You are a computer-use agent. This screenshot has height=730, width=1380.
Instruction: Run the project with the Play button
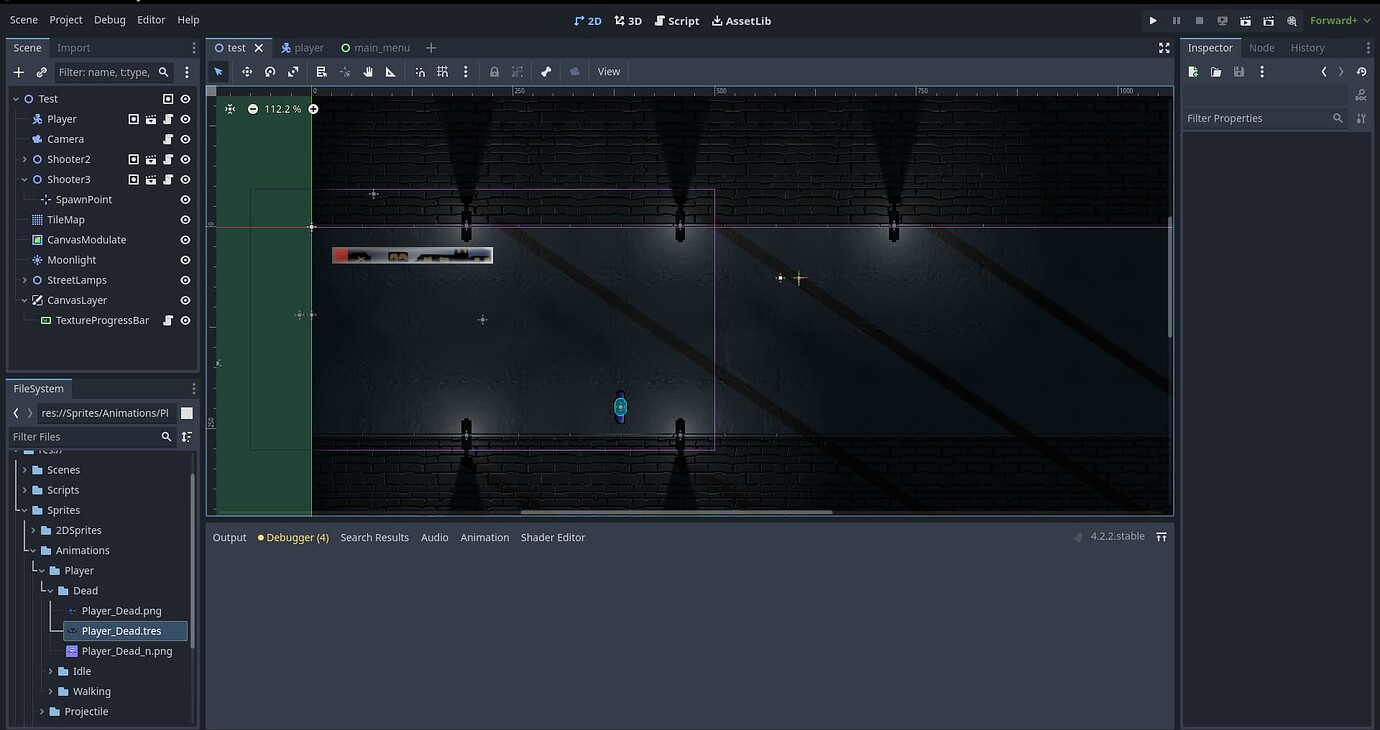point(1153,20)
